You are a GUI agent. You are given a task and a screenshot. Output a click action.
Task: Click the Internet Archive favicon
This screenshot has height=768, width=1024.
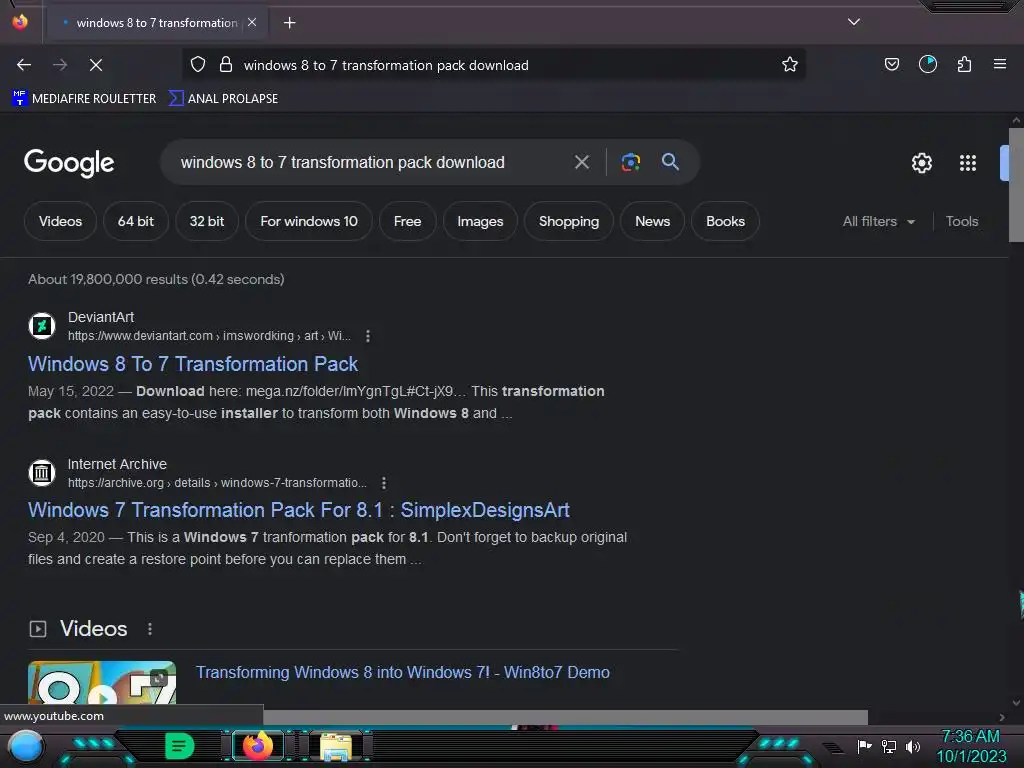point(42,472)
